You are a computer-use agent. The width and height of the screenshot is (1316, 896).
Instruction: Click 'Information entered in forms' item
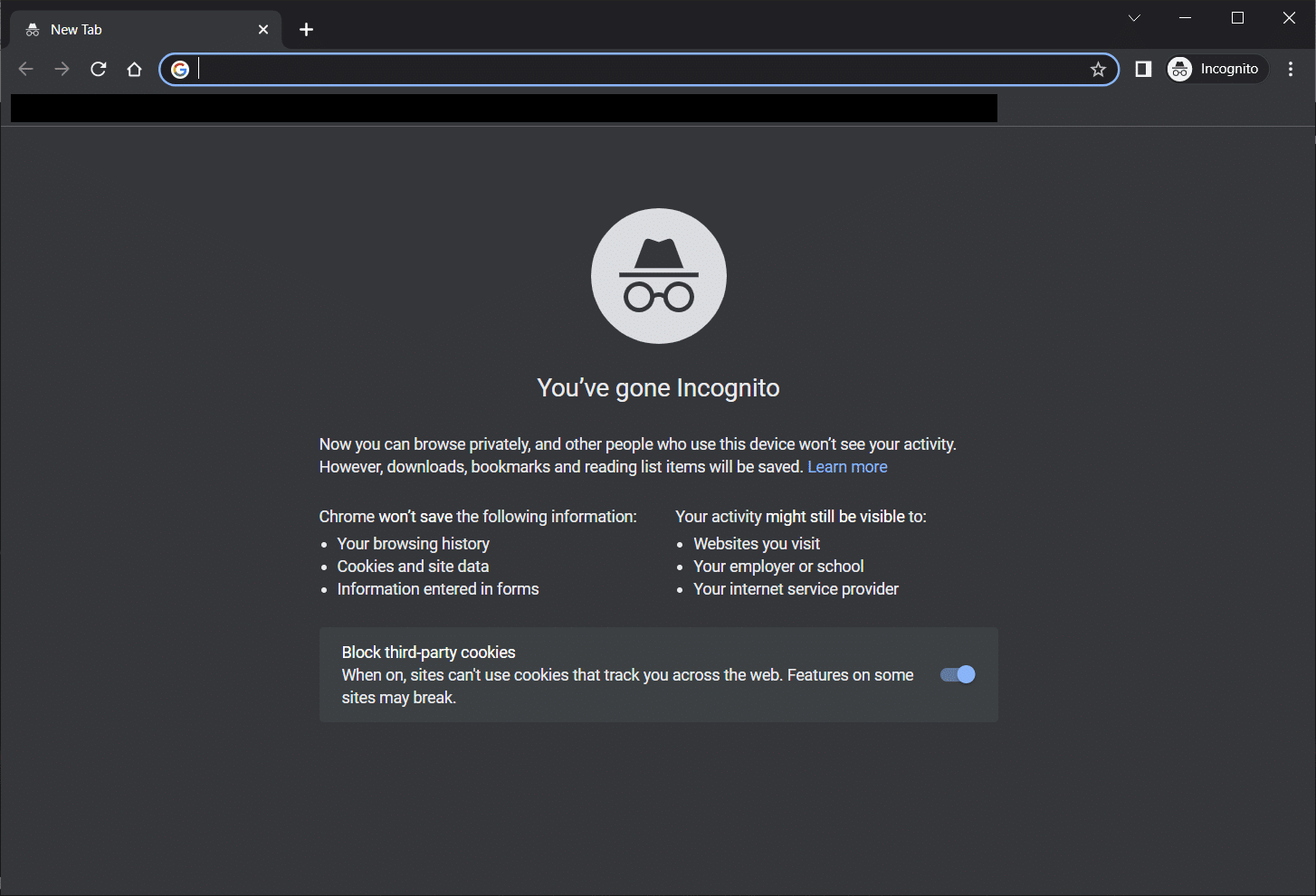tap(438, 589)
